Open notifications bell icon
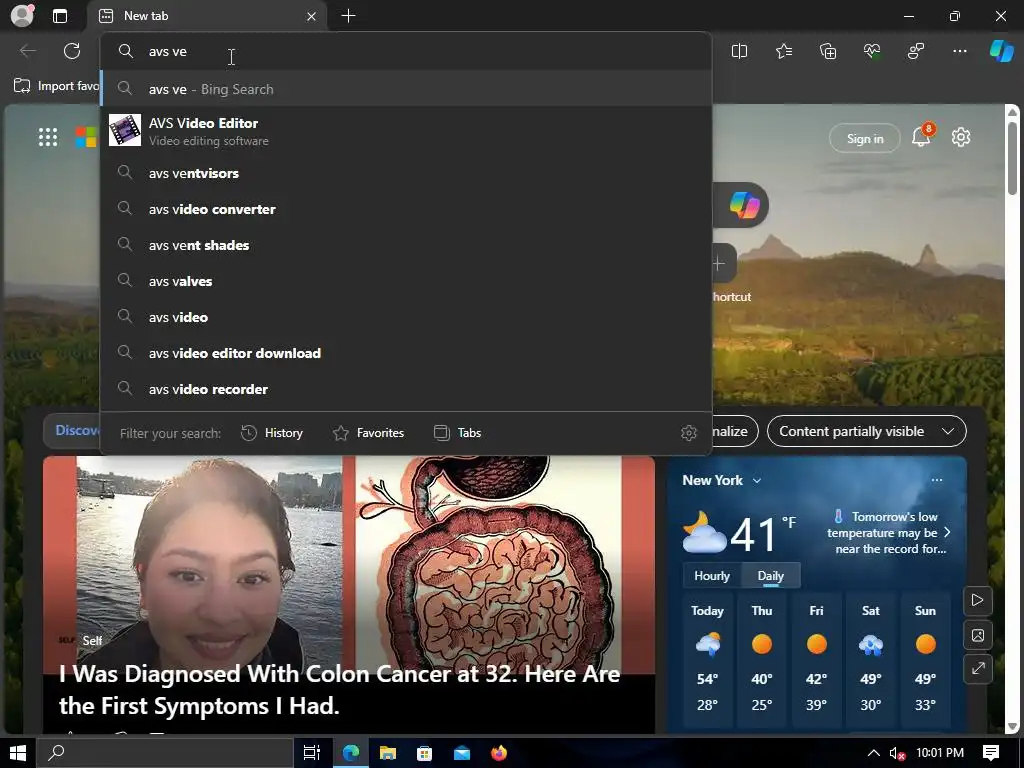This screenshot has width=1024, height=768. click(x=921, y=137)
